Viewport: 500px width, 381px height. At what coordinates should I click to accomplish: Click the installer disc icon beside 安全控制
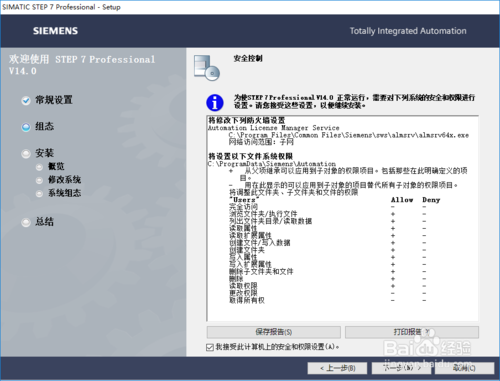[x=207, y=68]
